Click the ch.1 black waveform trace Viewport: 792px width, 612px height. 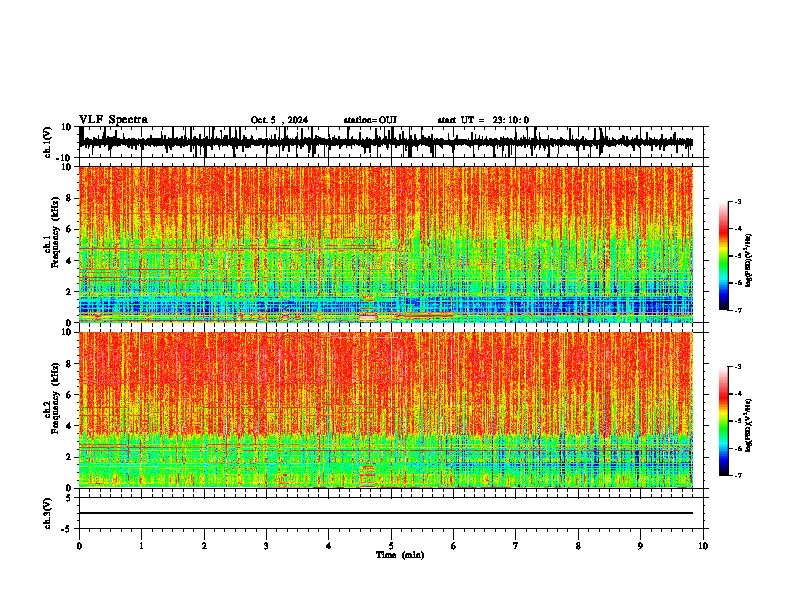(x=385, y=142)
